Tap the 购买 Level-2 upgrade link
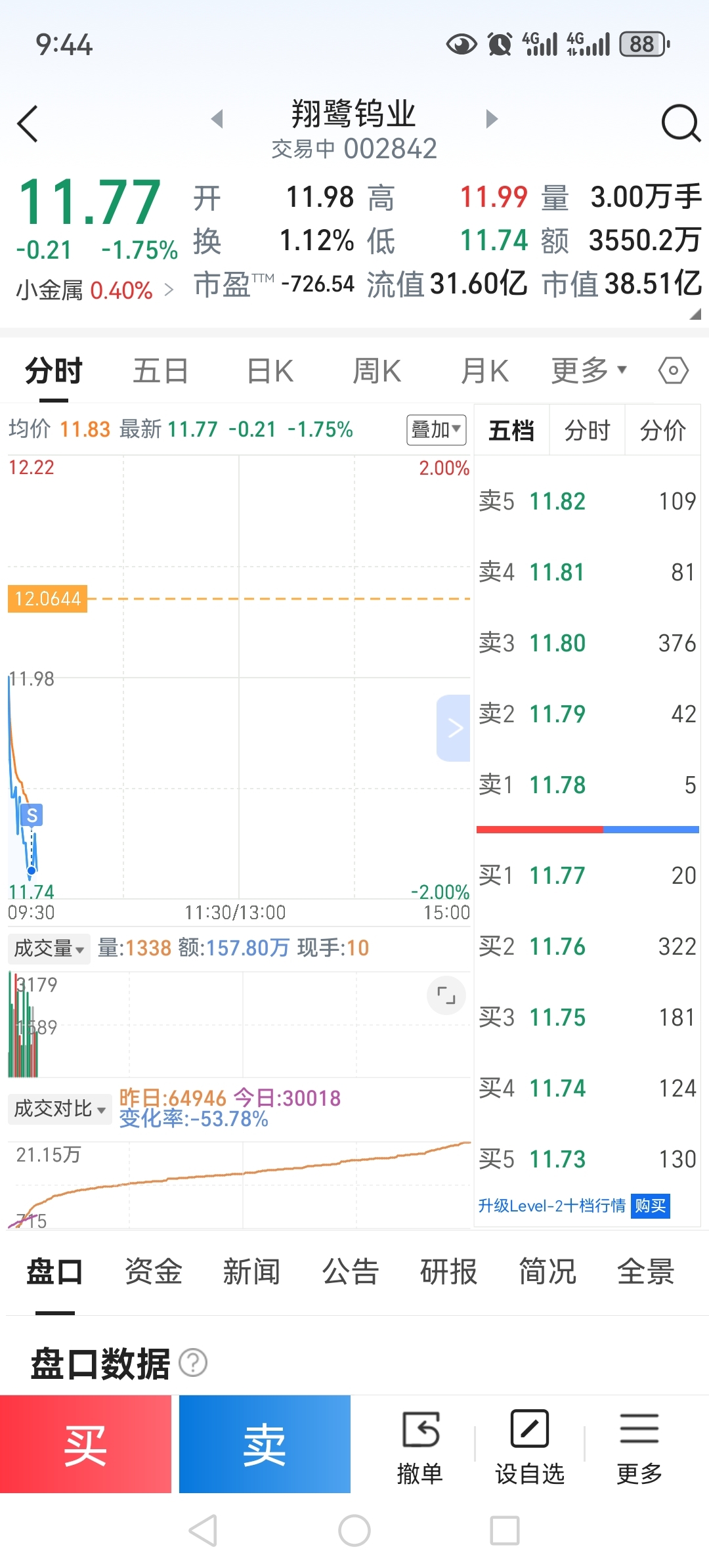Image resolution: width=709 pixels, height=1568 pixels. pos(650,1206)
